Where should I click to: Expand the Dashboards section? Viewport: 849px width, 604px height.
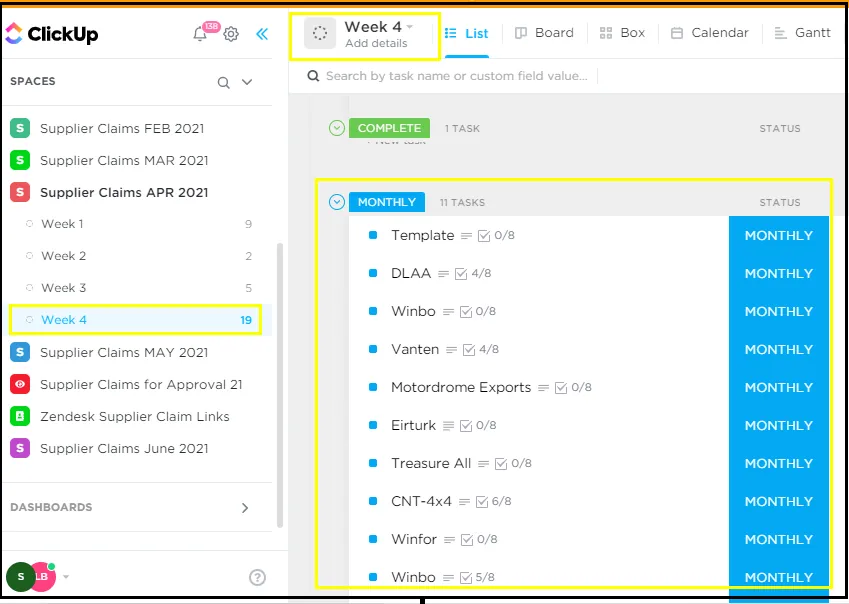point(245,508)
